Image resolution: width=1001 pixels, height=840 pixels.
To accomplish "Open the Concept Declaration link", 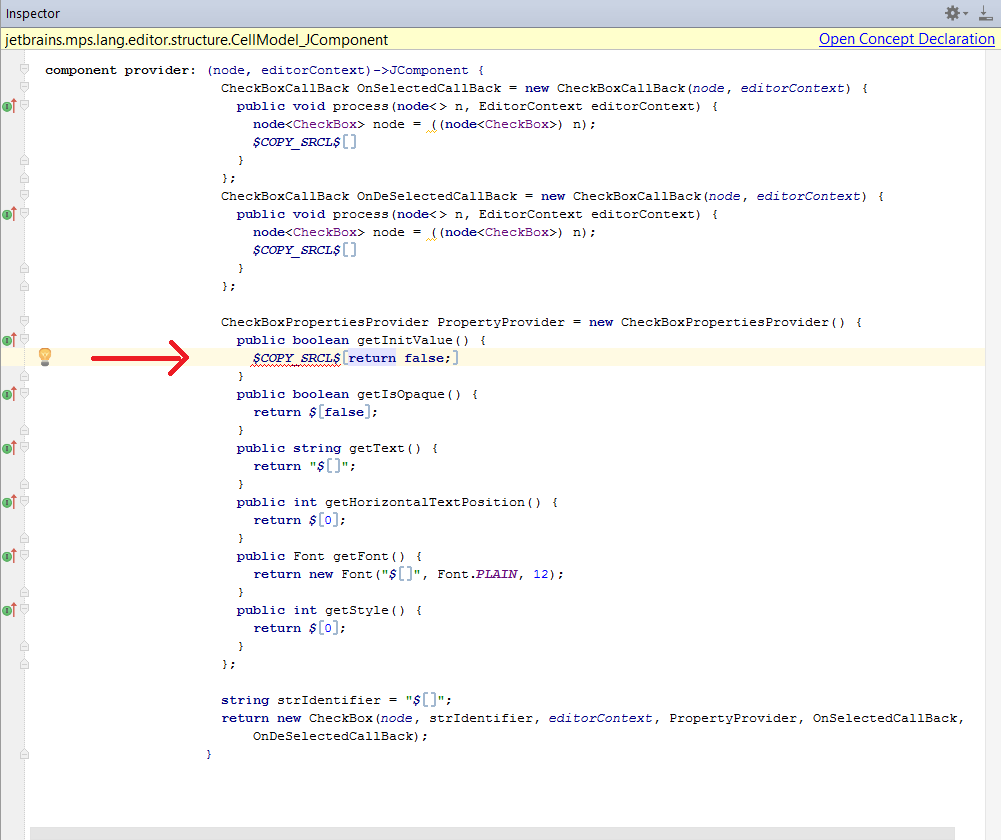I will 906,39.
